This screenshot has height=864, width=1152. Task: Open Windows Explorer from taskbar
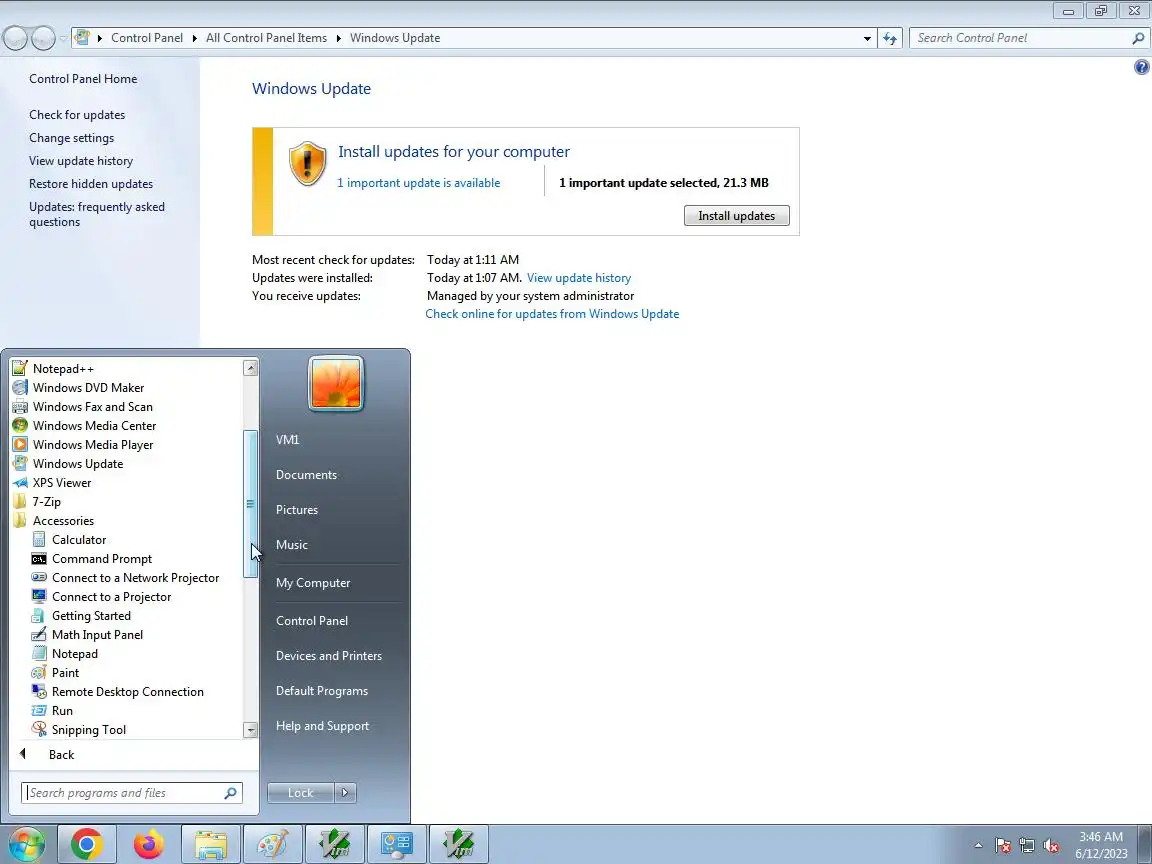(210, 845)
